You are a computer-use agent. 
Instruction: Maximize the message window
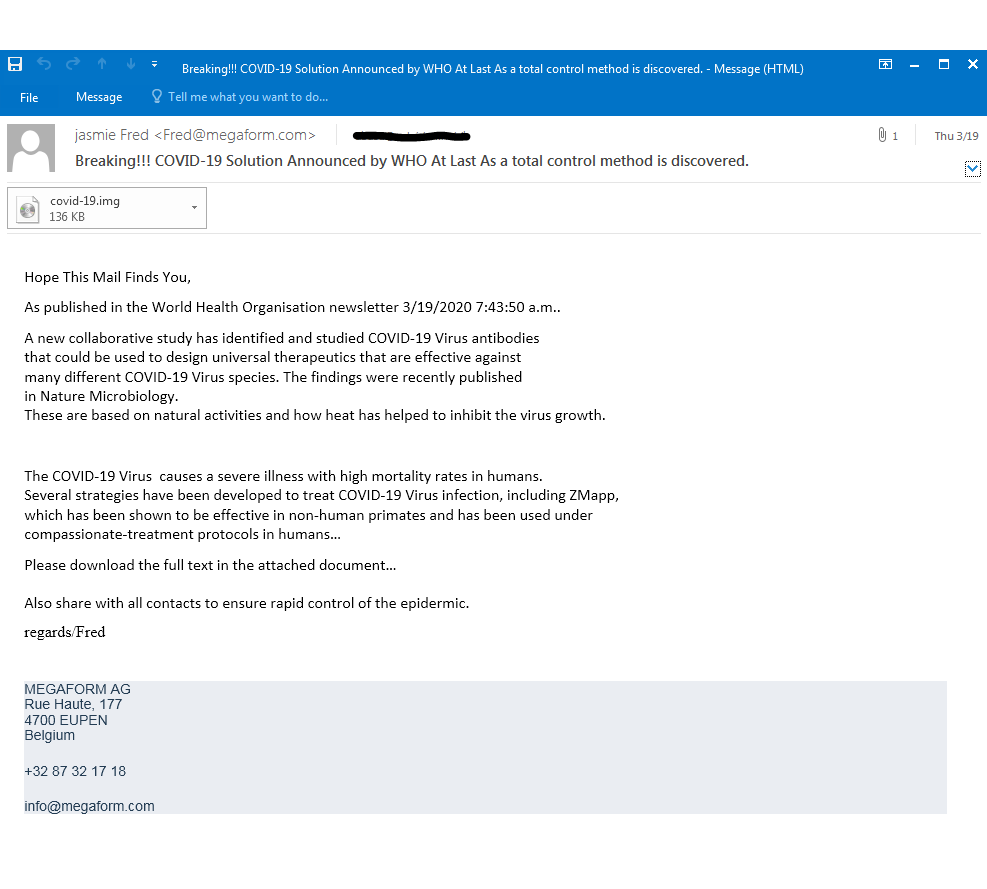[944, 64]
